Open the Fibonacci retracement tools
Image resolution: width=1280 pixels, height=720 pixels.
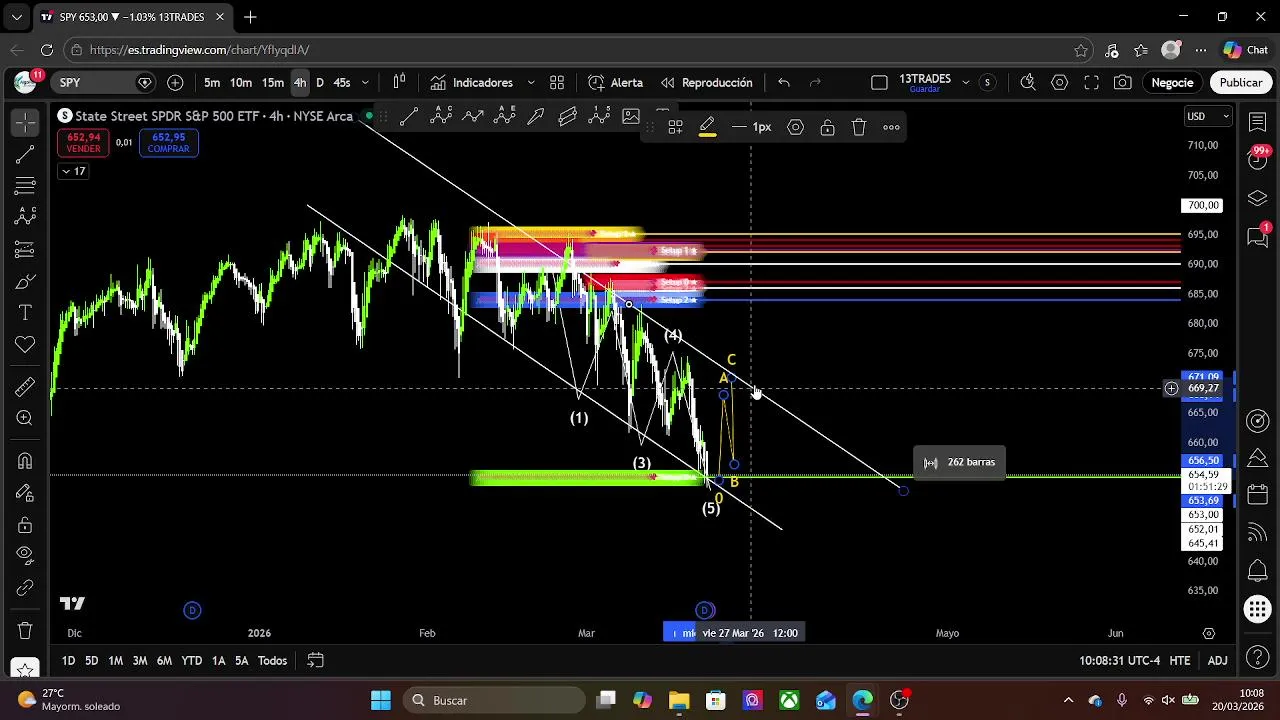pos(25,185)
